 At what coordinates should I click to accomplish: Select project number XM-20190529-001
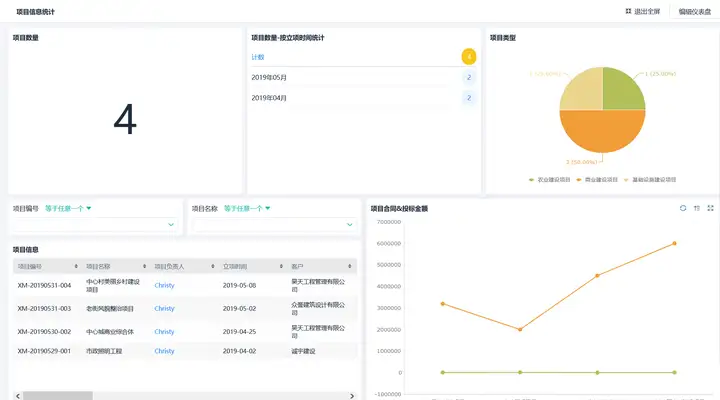click(x=44, y=351)
